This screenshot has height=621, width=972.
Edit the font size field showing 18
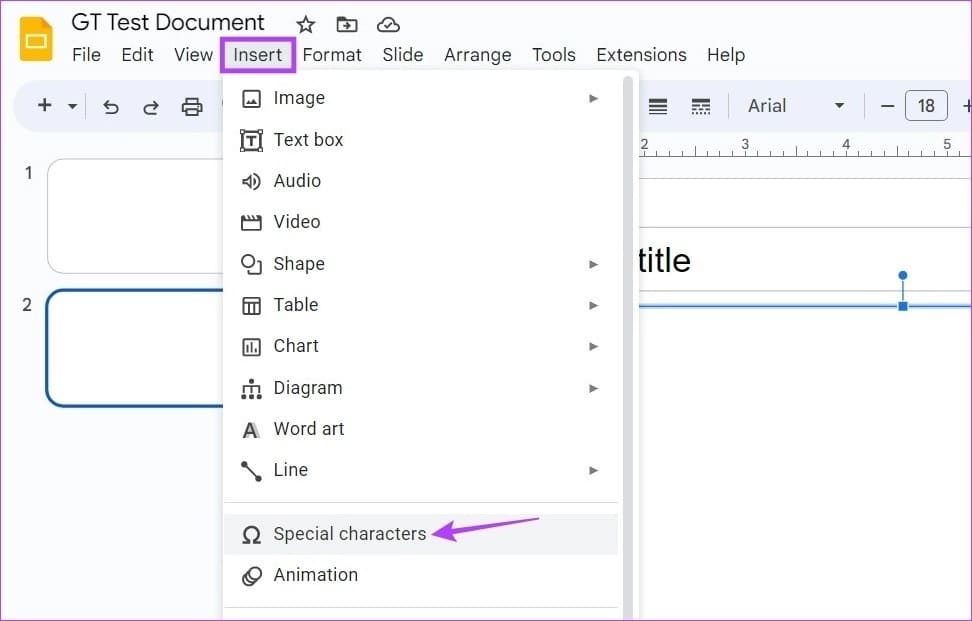pyautogui.click(x=925, y=106)
